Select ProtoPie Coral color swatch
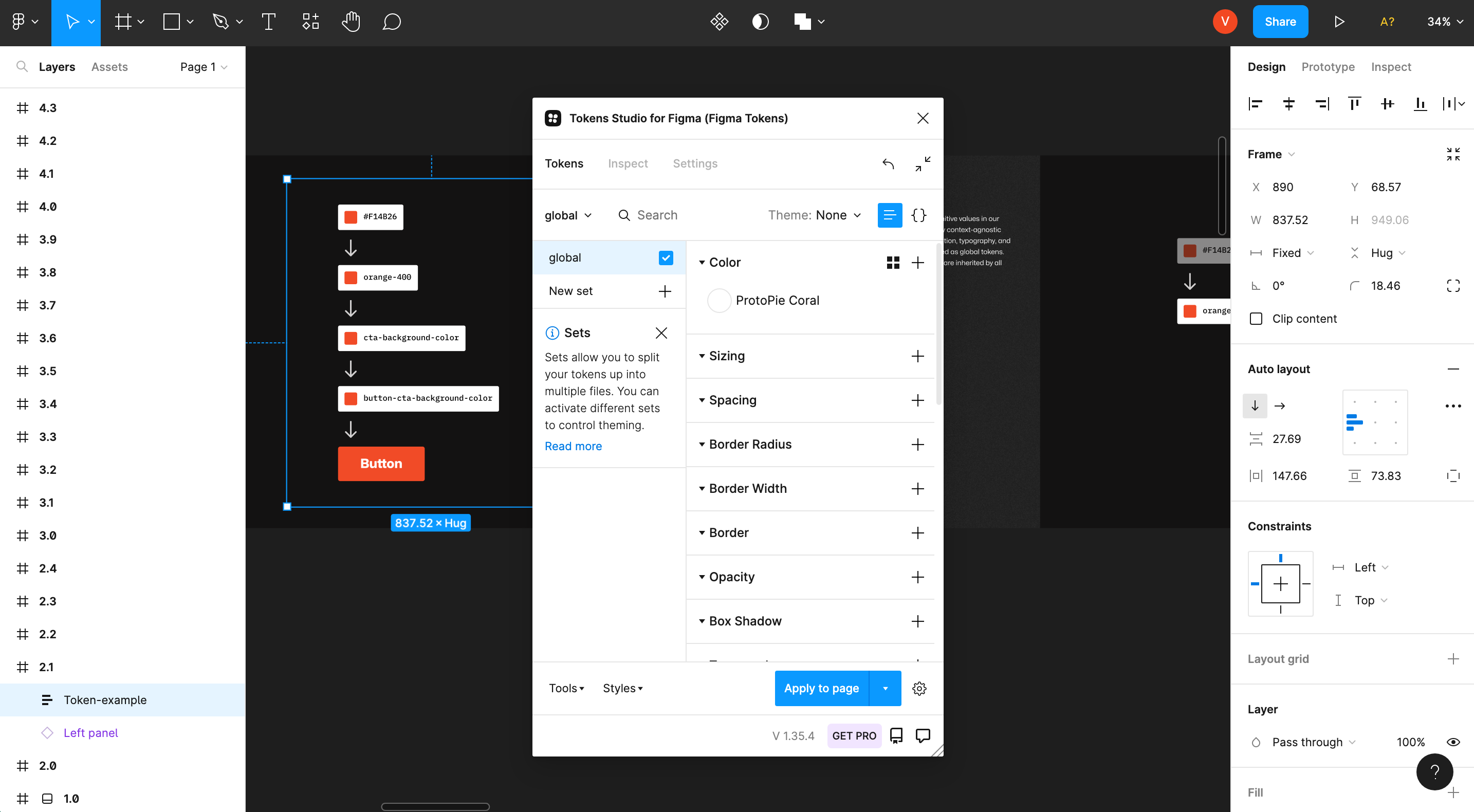 [x=717, y=300]
